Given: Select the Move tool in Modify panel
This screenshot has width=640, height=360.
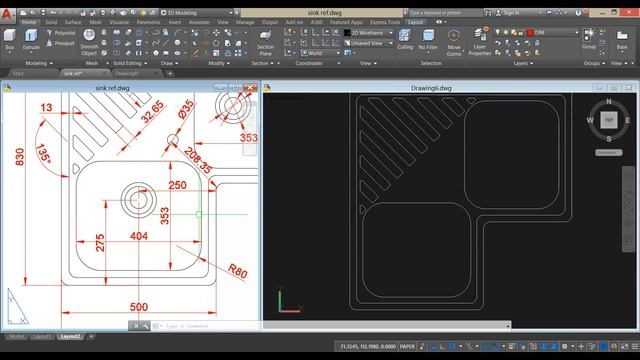Looking at the screenshot, I should 216,32.
